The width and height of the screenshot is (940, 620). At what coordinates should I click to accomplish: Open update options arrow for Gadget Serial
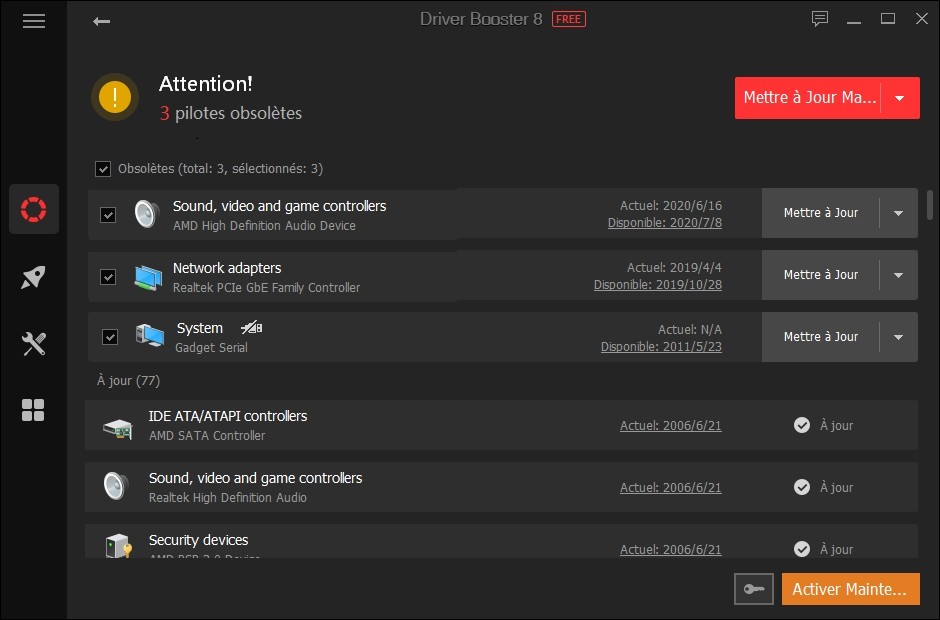click(x=899, y=337)
